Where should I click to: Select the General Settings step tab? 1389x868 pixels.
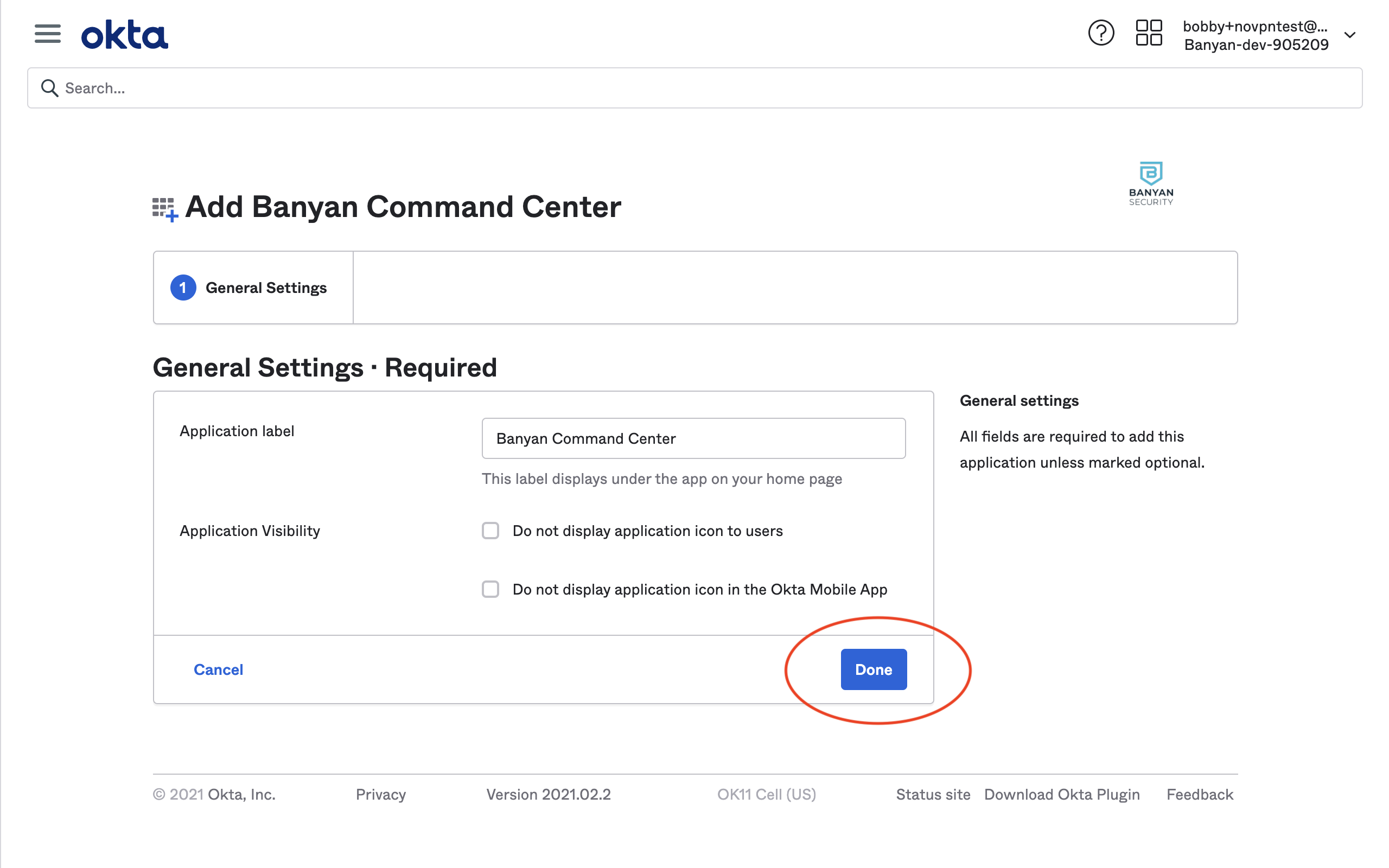(x=266, y=288)
